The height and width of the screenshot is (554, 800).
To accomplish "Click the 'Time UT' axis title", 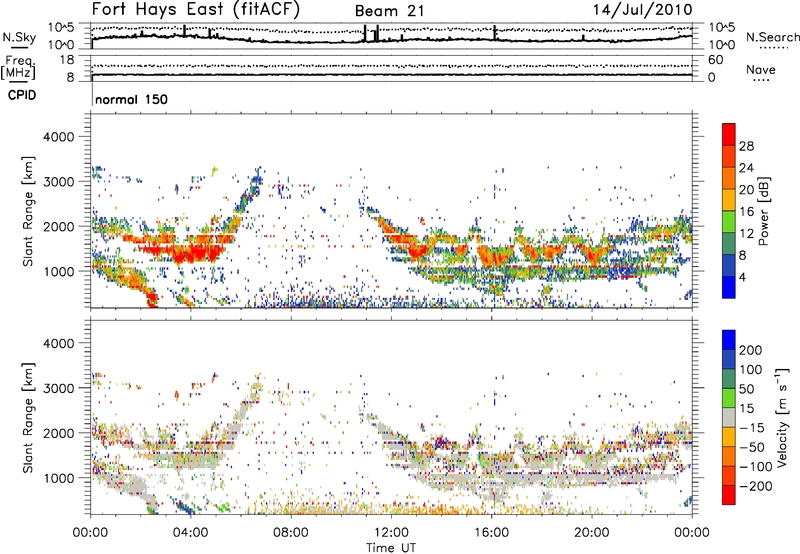I will pos(391,547).
